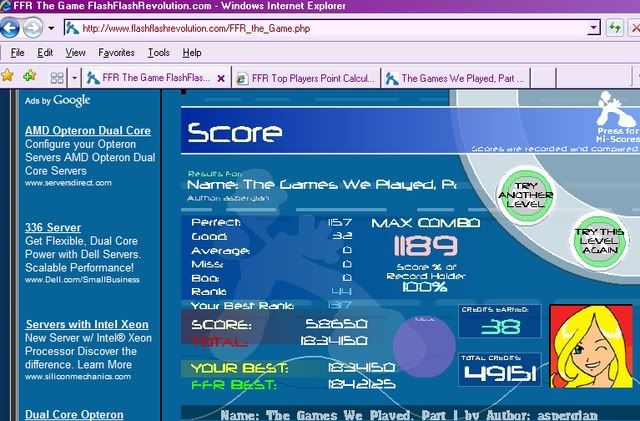Screen dimensions: 640x421
Task: Open the Favorites menu
Action: (x=116, y=52)
